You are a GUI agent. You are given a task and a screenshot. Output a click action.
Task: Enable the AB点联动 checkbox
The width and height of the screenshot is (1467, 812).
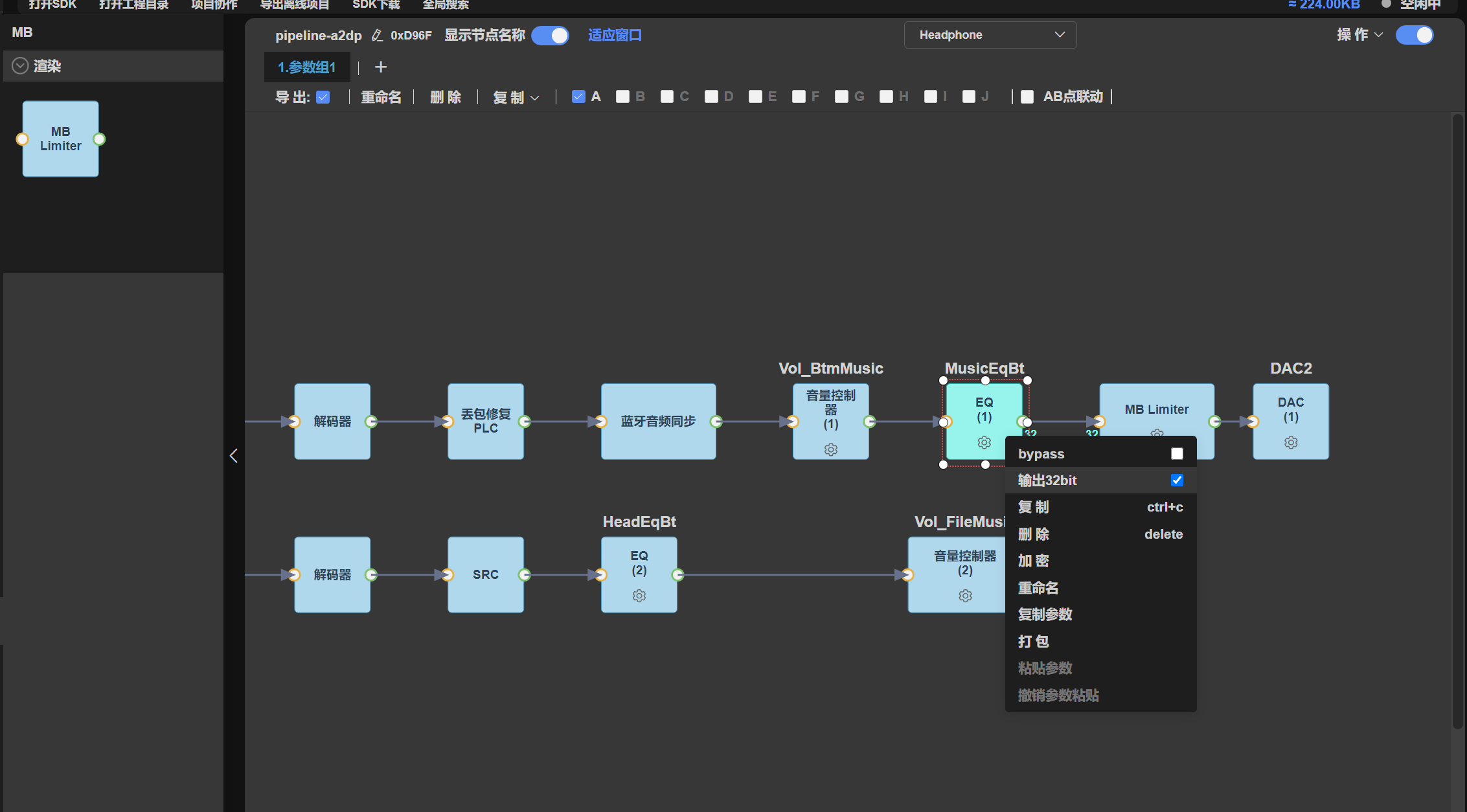1027,96
